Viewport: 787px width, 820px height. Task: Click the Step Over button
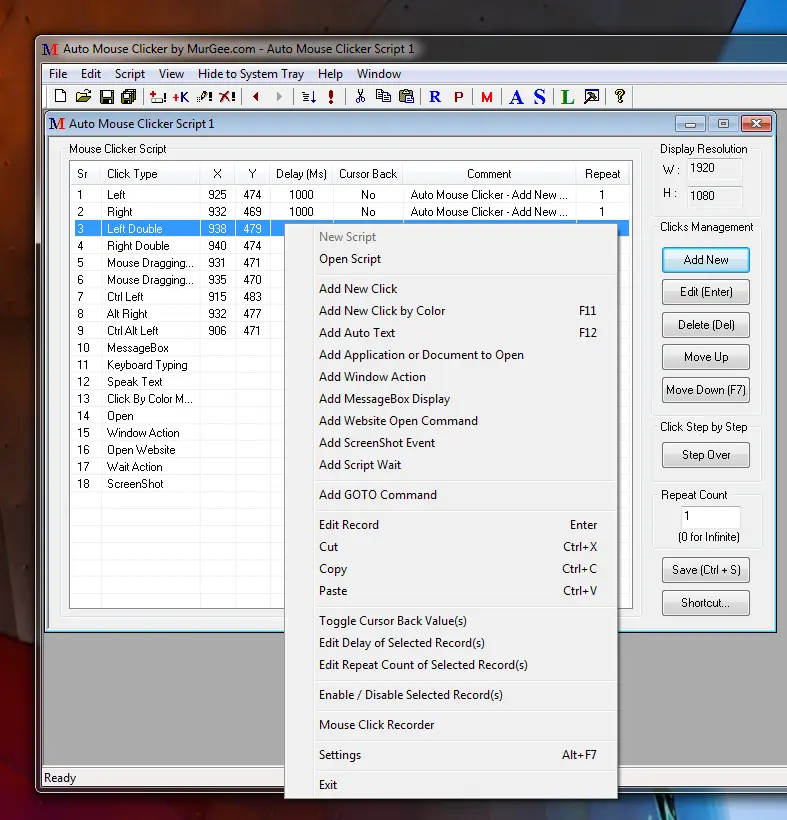[705, 455]
